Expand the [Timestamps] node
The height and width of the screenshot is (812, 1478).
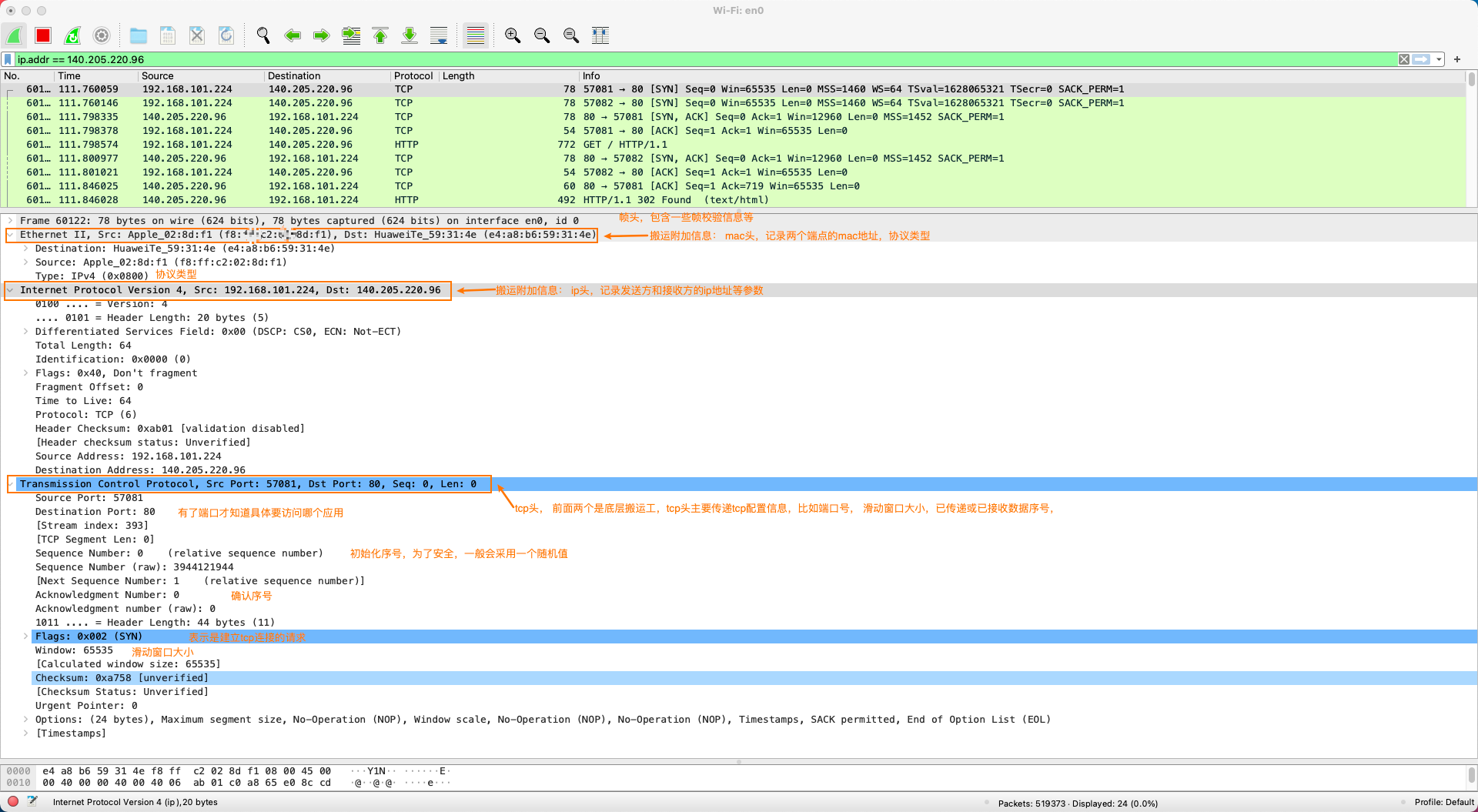pos(25,733)
